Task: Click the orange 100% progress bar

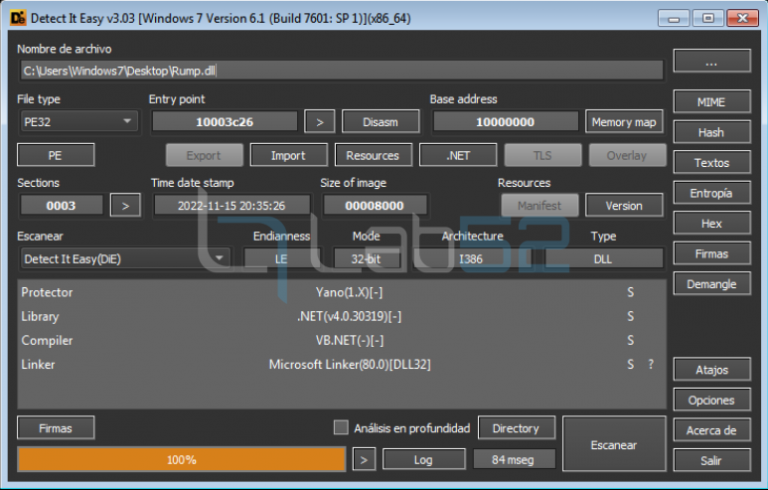Action: click(181, 459)
